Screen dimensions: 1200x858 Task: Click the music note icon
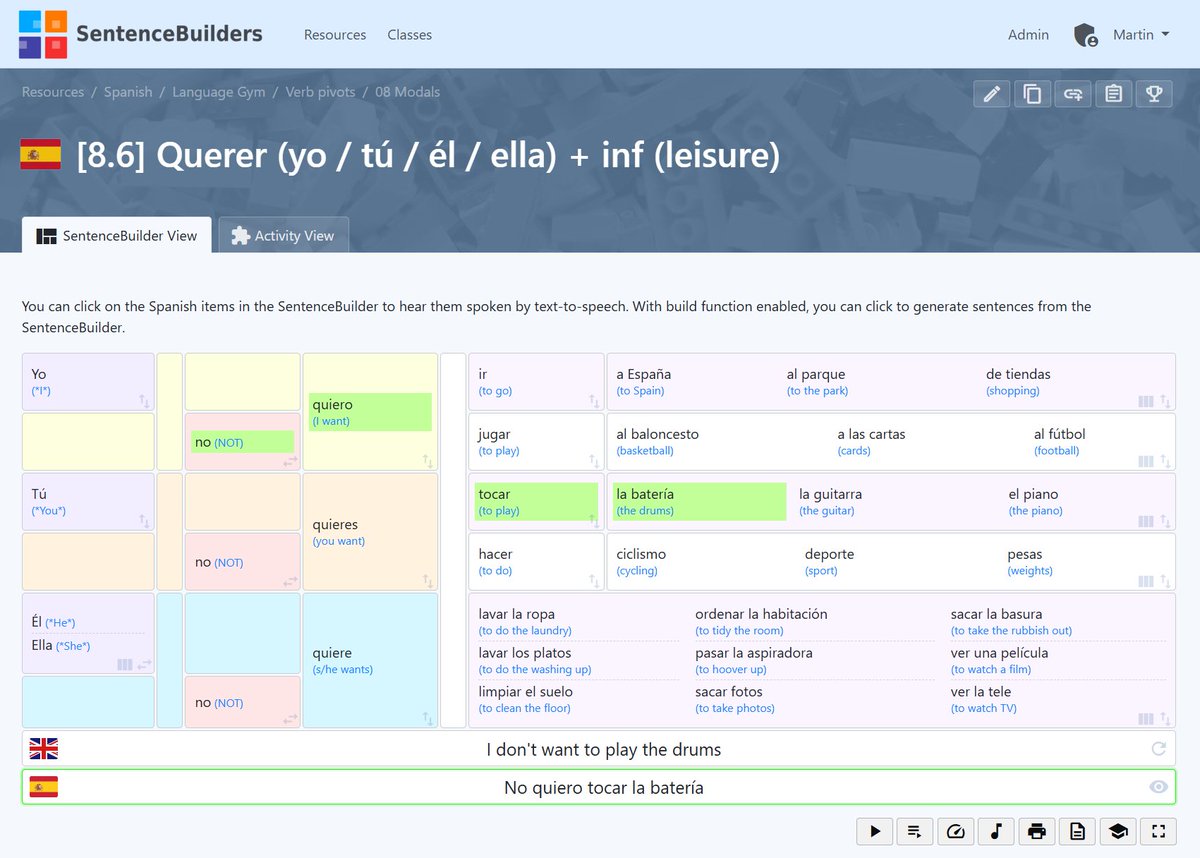[x=996, y=831]
